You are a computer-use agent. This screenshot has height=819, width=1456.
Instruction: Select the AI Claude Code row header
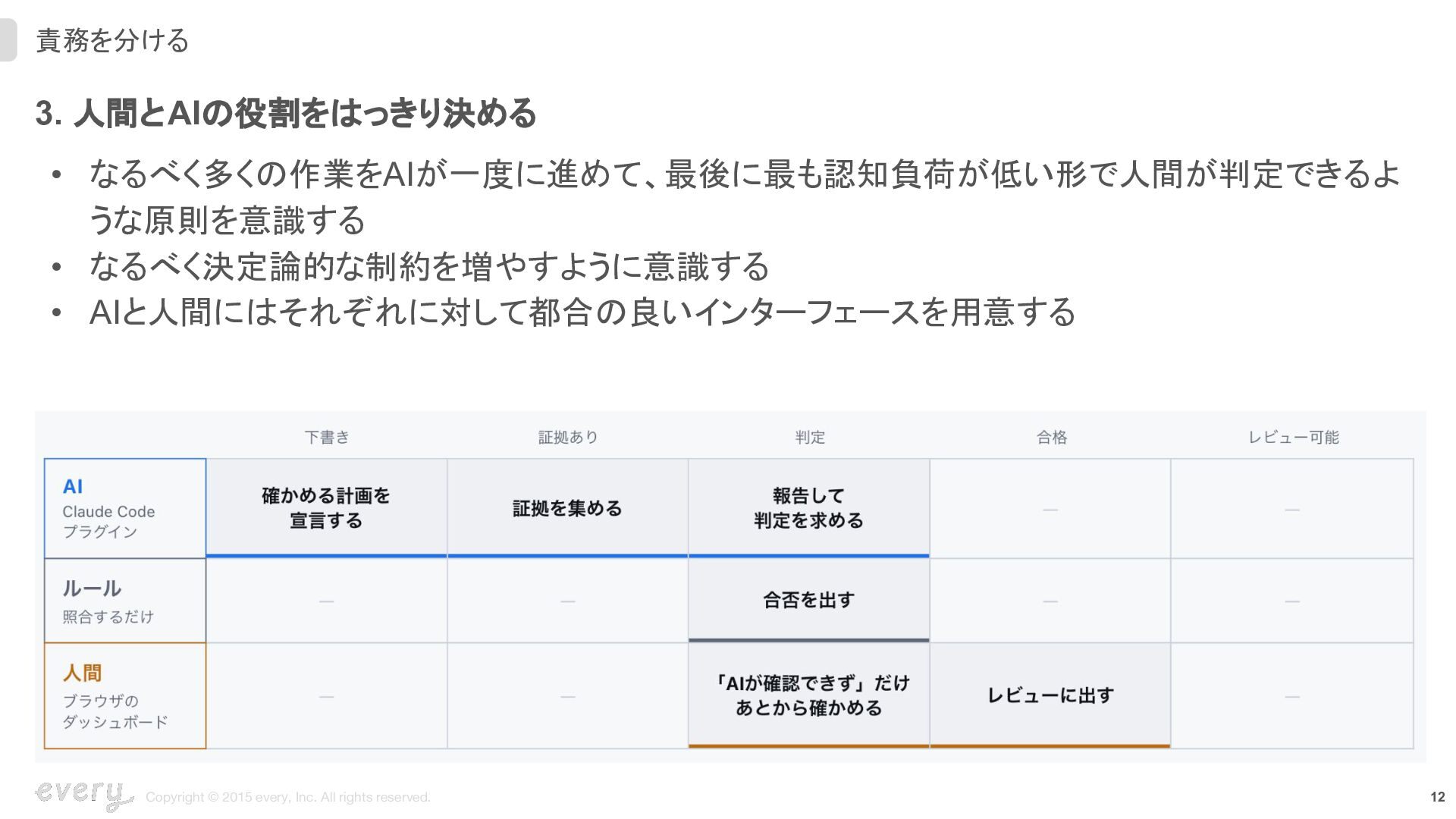click(x=125, y=508)
